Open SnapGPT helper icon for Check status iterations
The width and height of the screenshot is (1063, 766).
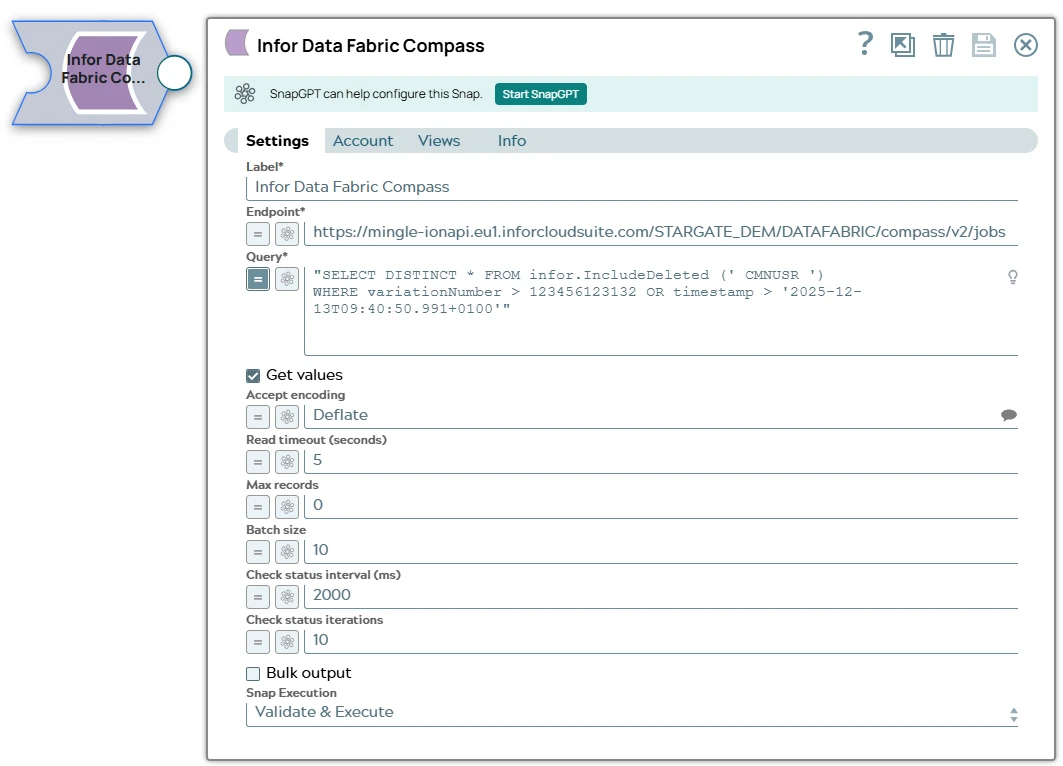point(287,641)
